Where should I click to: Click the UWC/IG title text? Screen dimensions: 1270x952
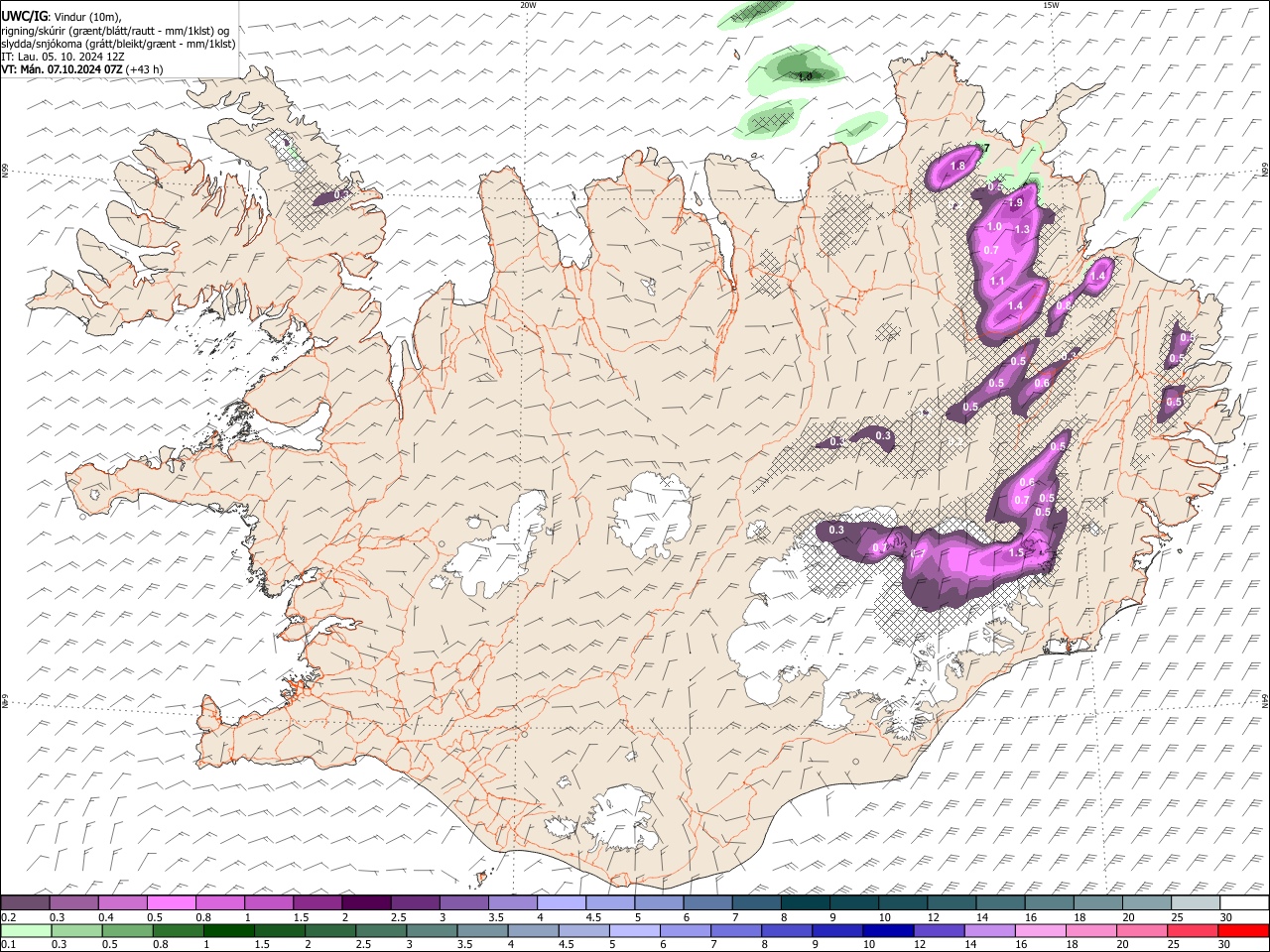(24, 16)
